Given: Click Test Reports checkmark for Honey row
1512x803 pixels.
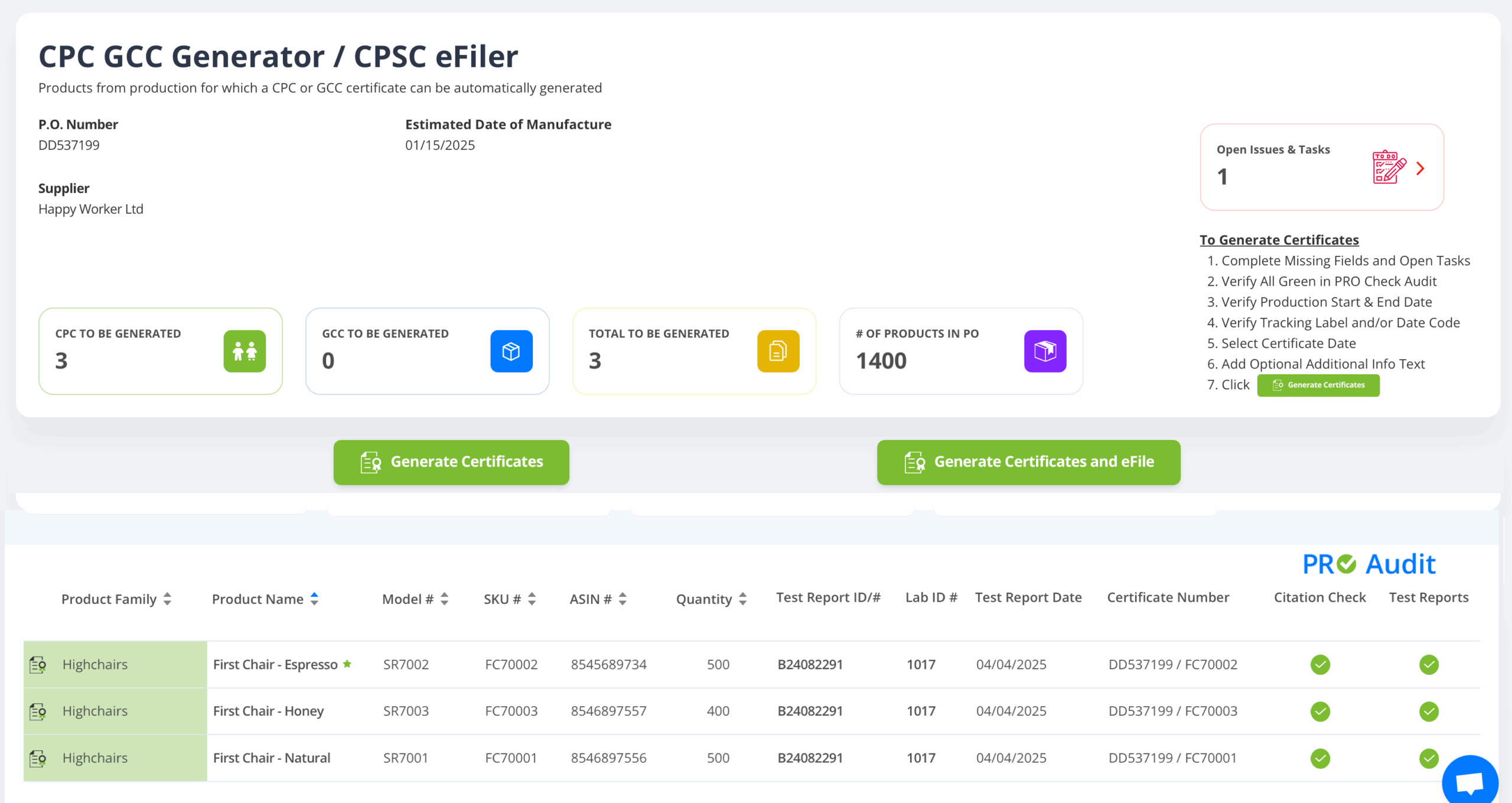Looking at the screenshot, I should coord(1429,711).
